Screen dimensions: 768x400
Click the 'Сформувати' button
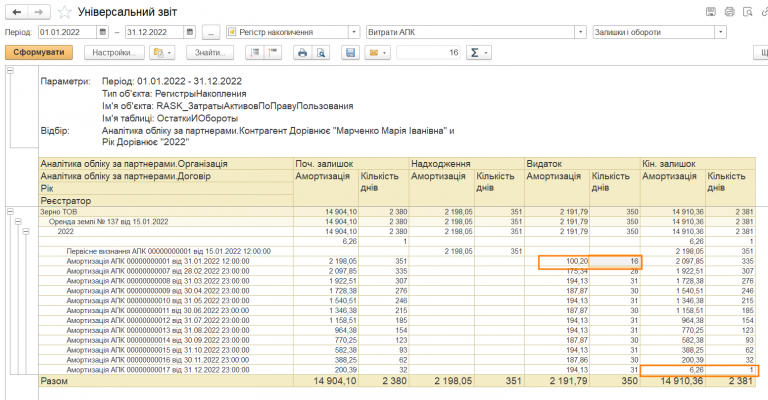[x=38, y=52]
